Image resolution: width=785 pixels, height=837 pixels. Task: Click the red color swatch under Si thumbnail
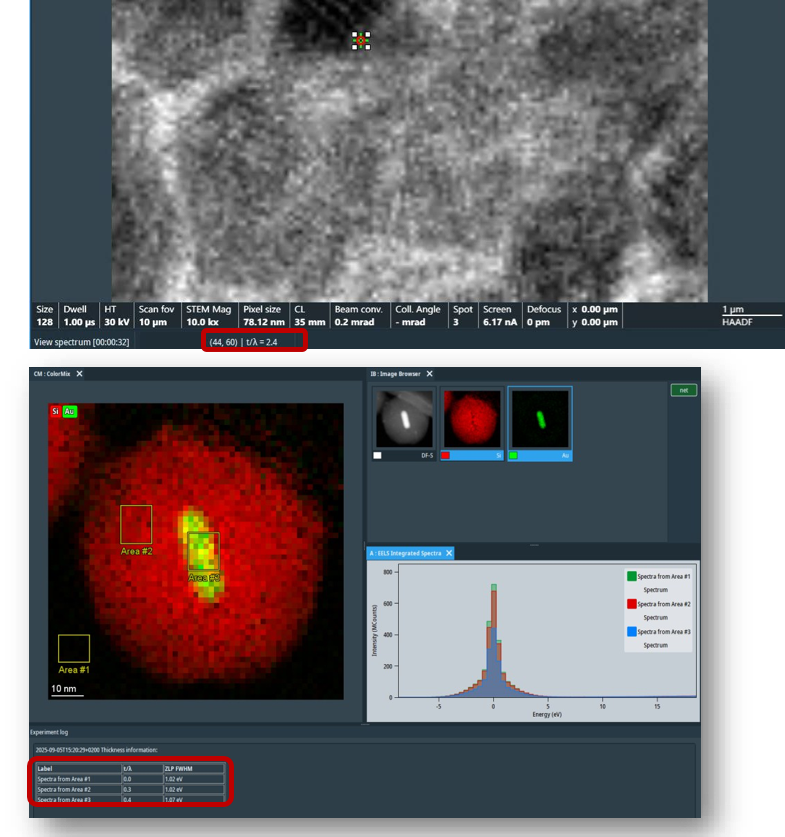click(446, 456)
